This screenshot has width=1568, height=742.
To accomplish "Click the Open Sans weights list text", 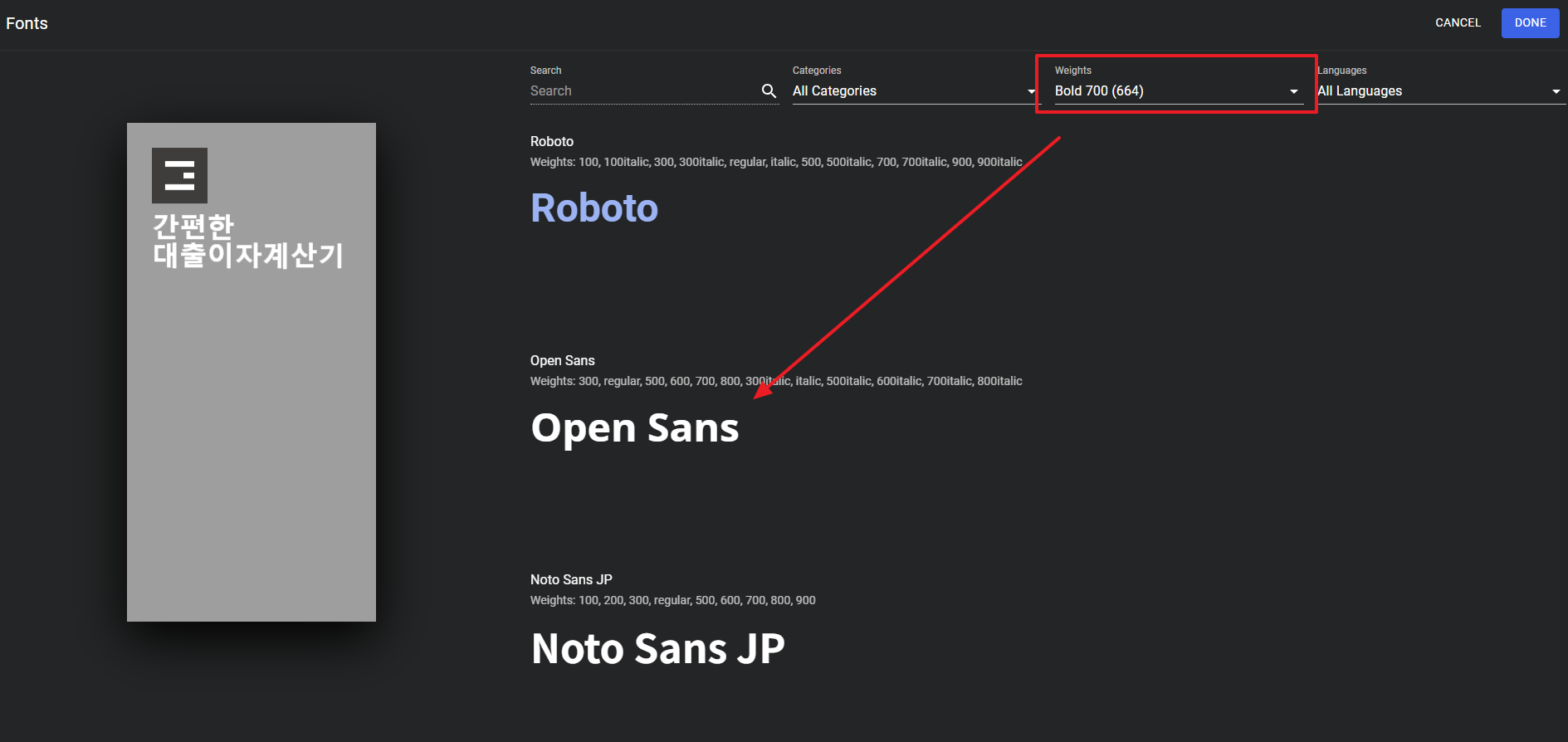I will click(x=776, y=381).
